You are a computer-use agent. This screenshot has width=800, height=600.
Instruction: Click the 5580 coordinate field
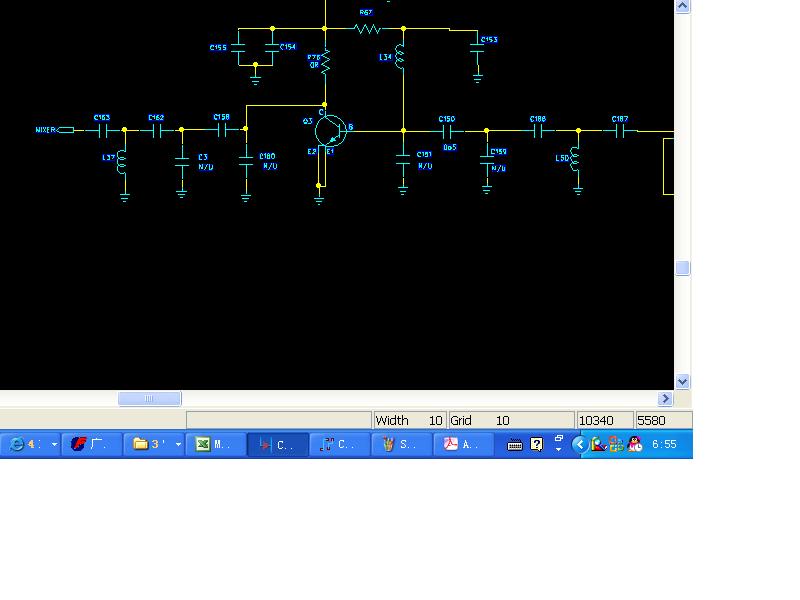[663, 420]
